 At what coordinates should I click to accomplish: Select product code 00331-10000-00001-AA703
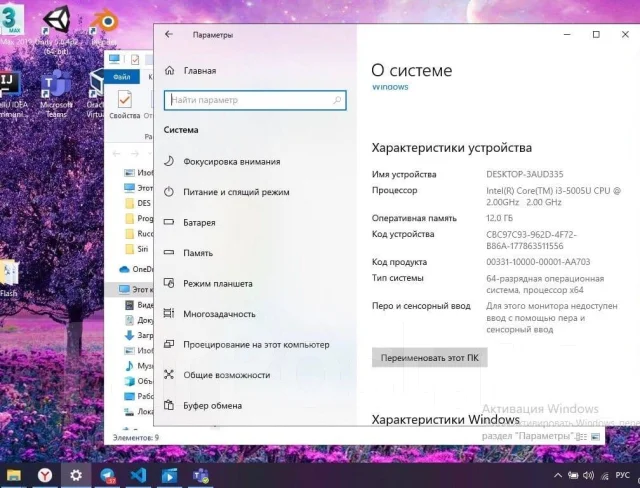(538, 262)
